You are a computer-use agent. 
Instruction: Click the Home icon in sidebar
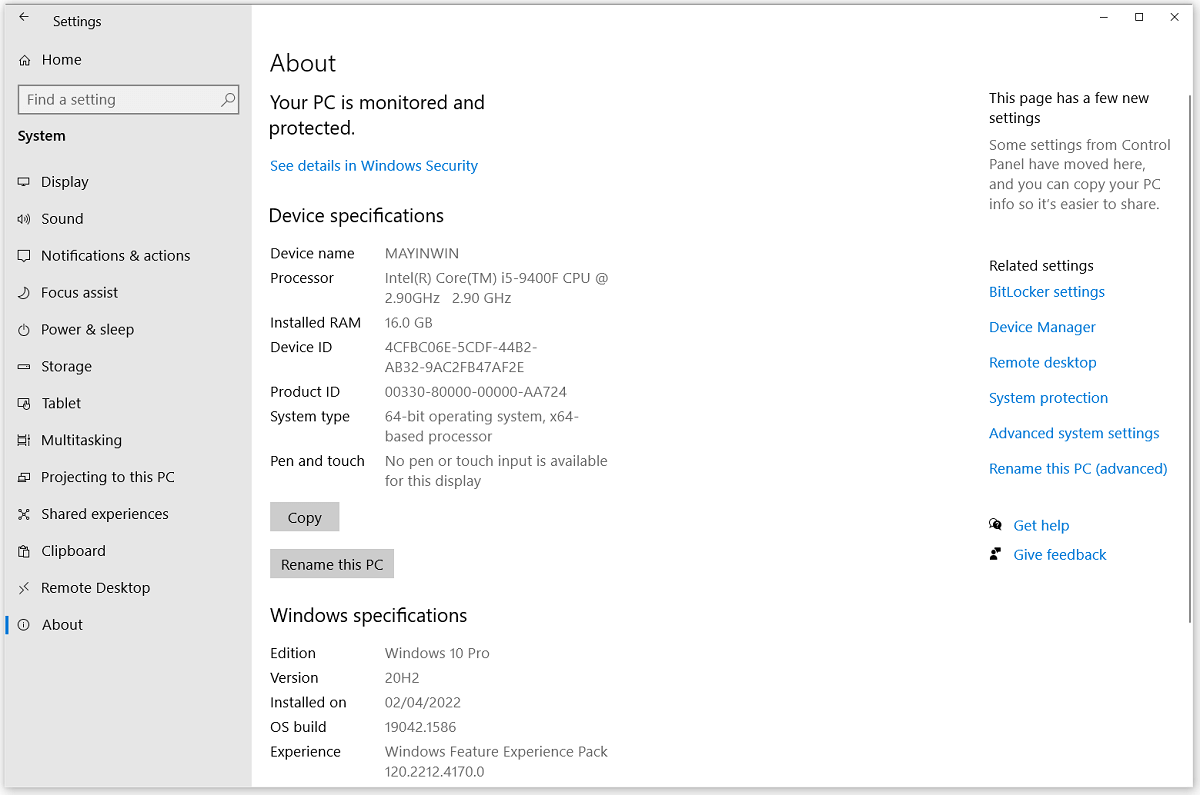pos(25,60)
